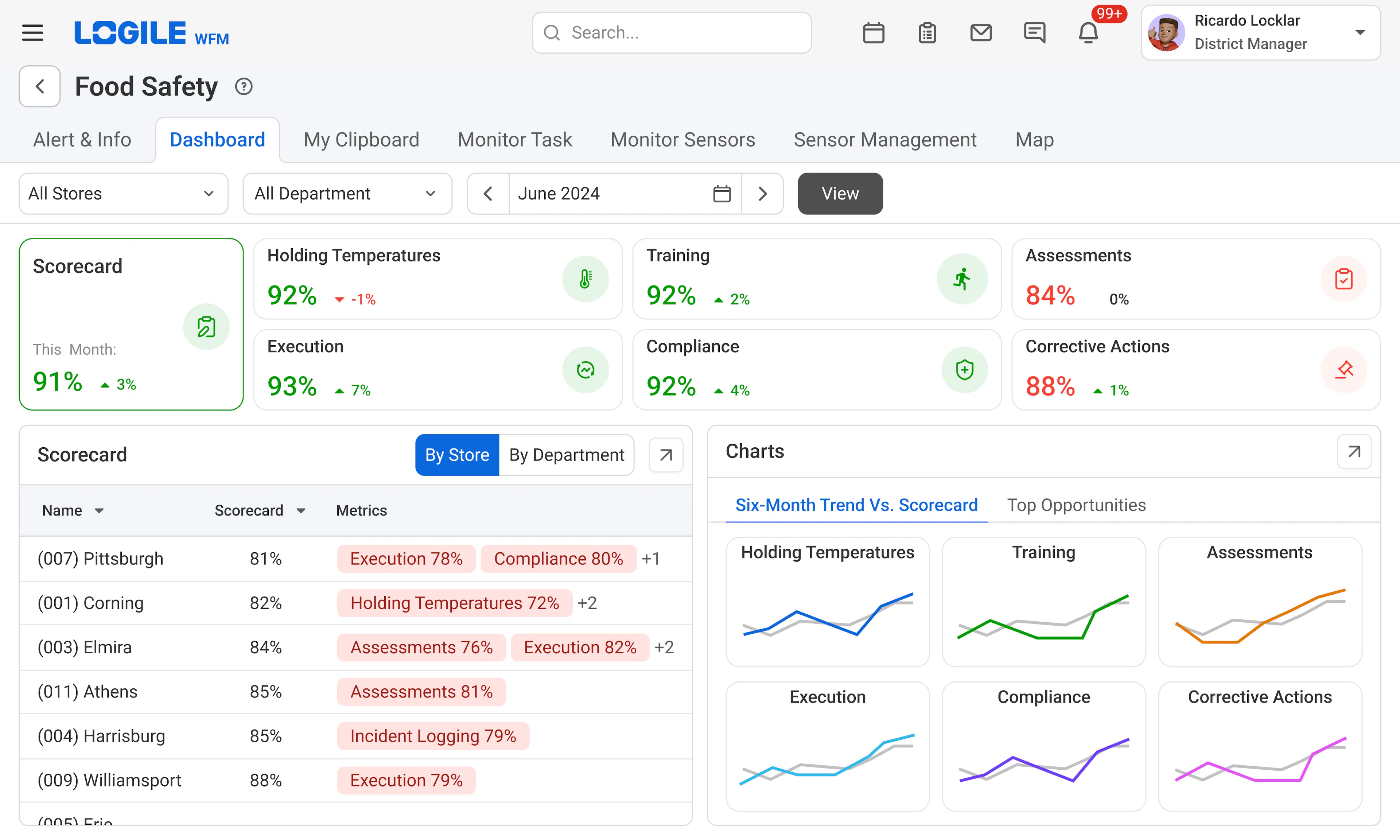Open the hamburger navigation menu
Screen dimensions: 1400x840
(x=32, y=32)
